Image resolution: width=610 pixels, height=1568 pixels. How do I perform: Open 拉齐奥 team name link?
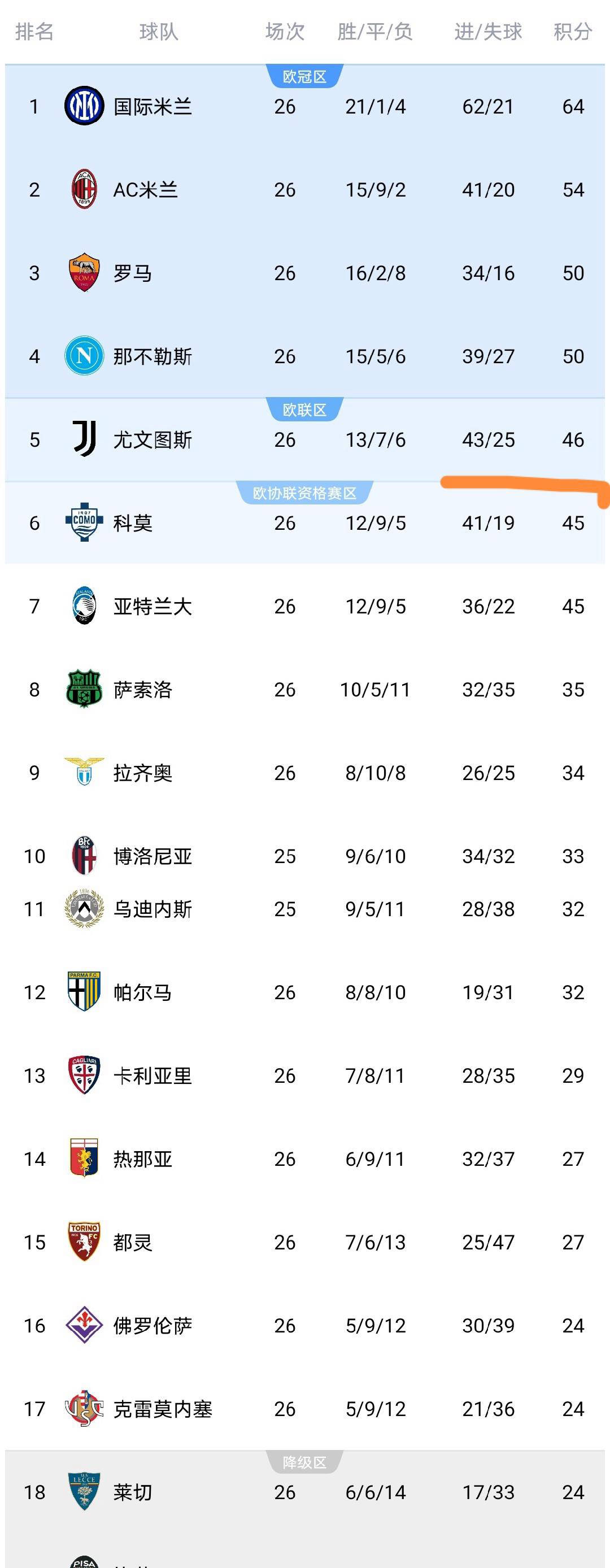(x=142, y=773)
